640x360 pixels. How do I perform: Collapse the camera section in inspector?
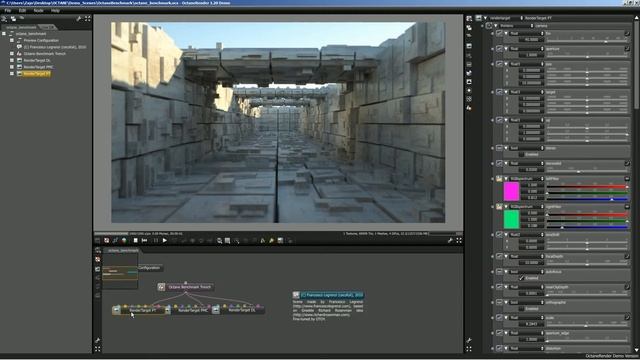tap(496, 26)
